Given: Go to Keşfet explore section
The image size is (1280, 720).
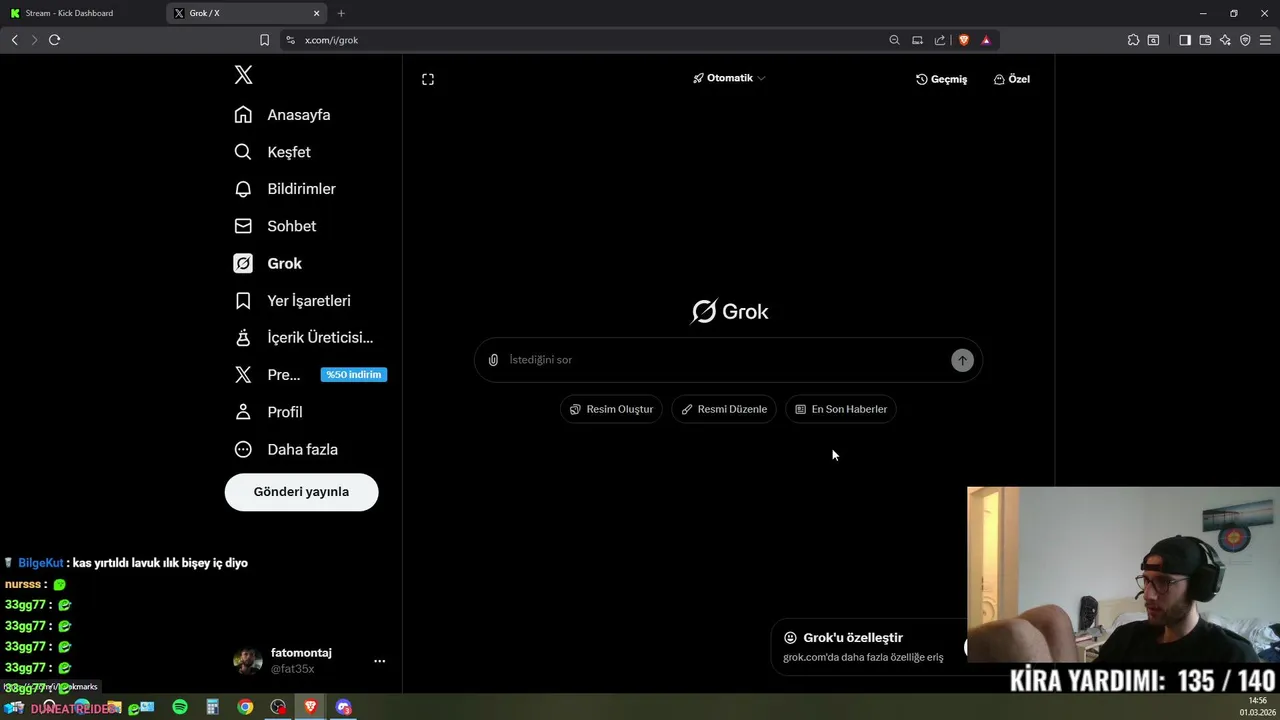Looking at the screenshot, I should tap(272, 152).
